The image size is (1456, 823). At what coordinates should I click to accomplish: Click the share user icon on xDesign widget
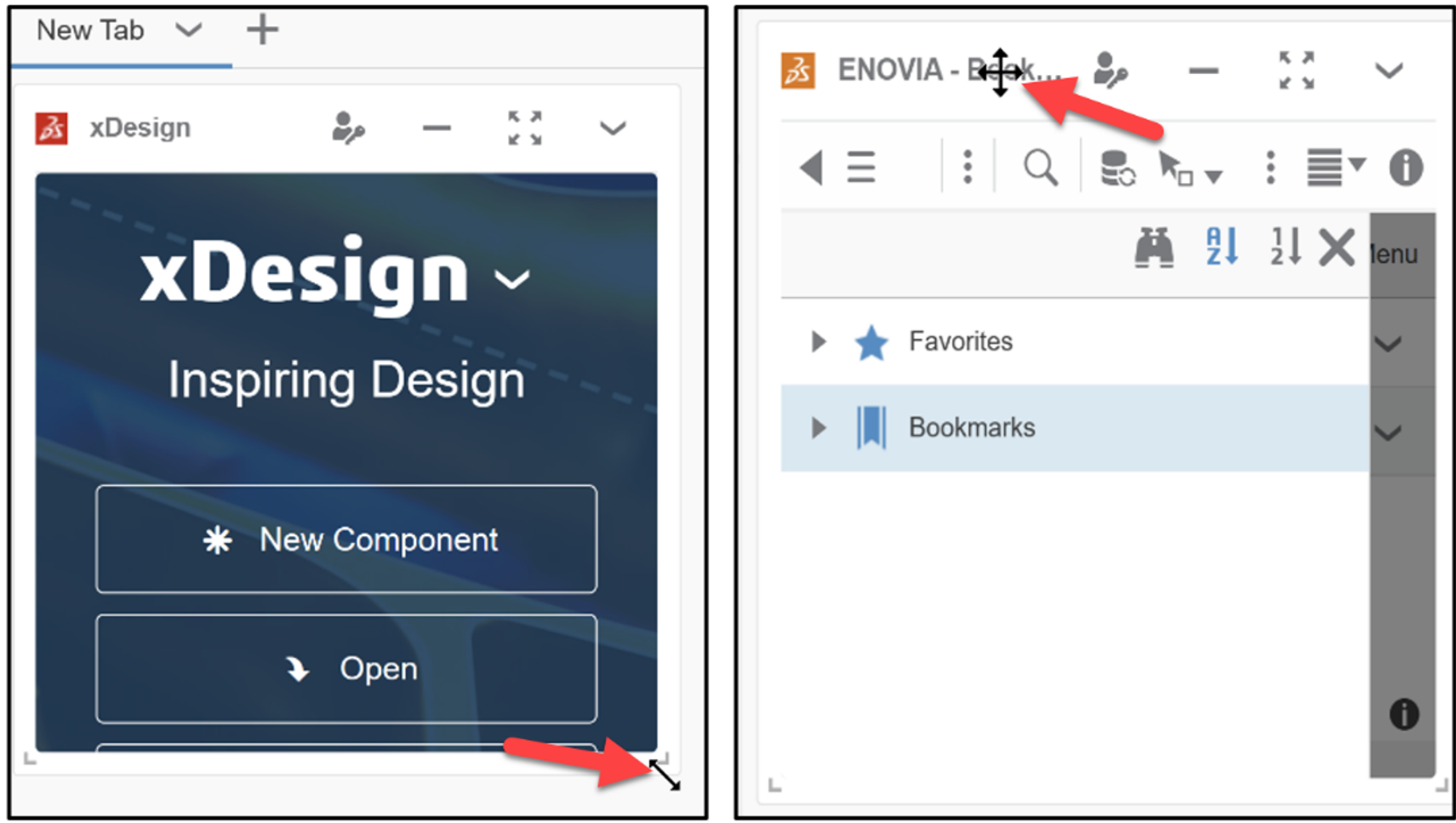[349, 128]
